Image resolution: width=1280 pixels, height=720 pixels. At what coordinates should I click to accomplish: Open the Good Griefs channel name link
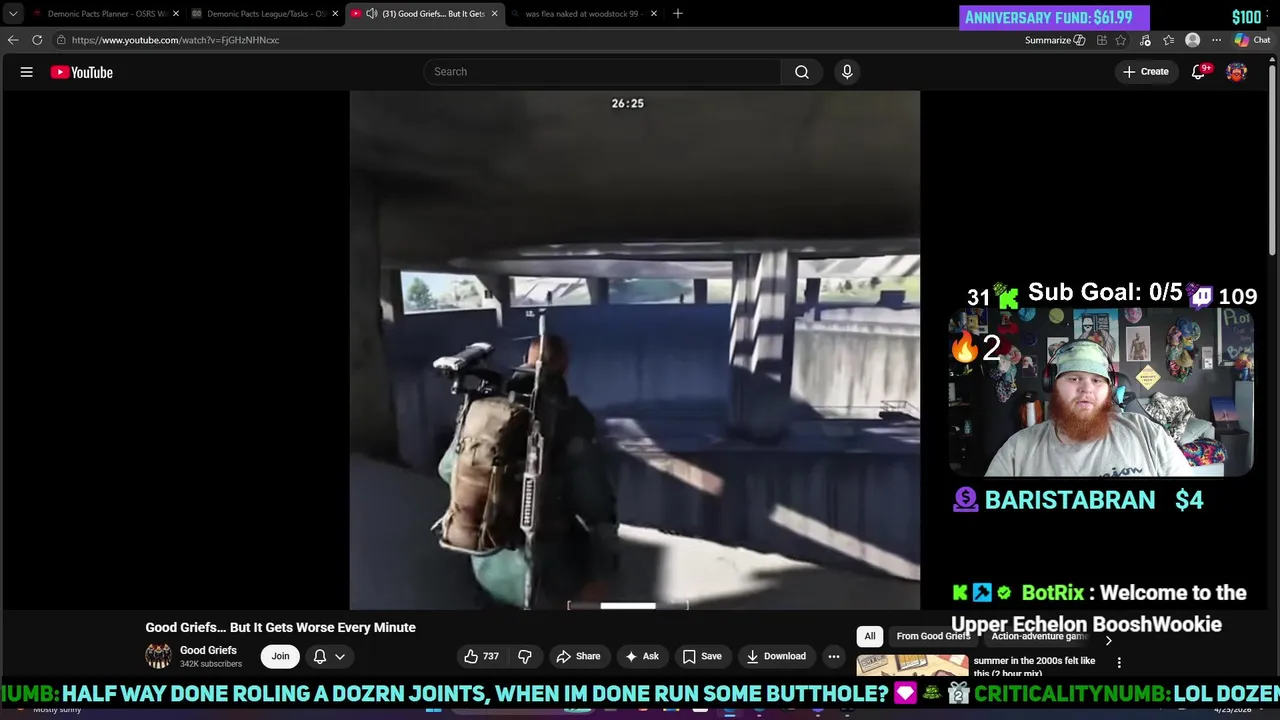tap(208, 650)
